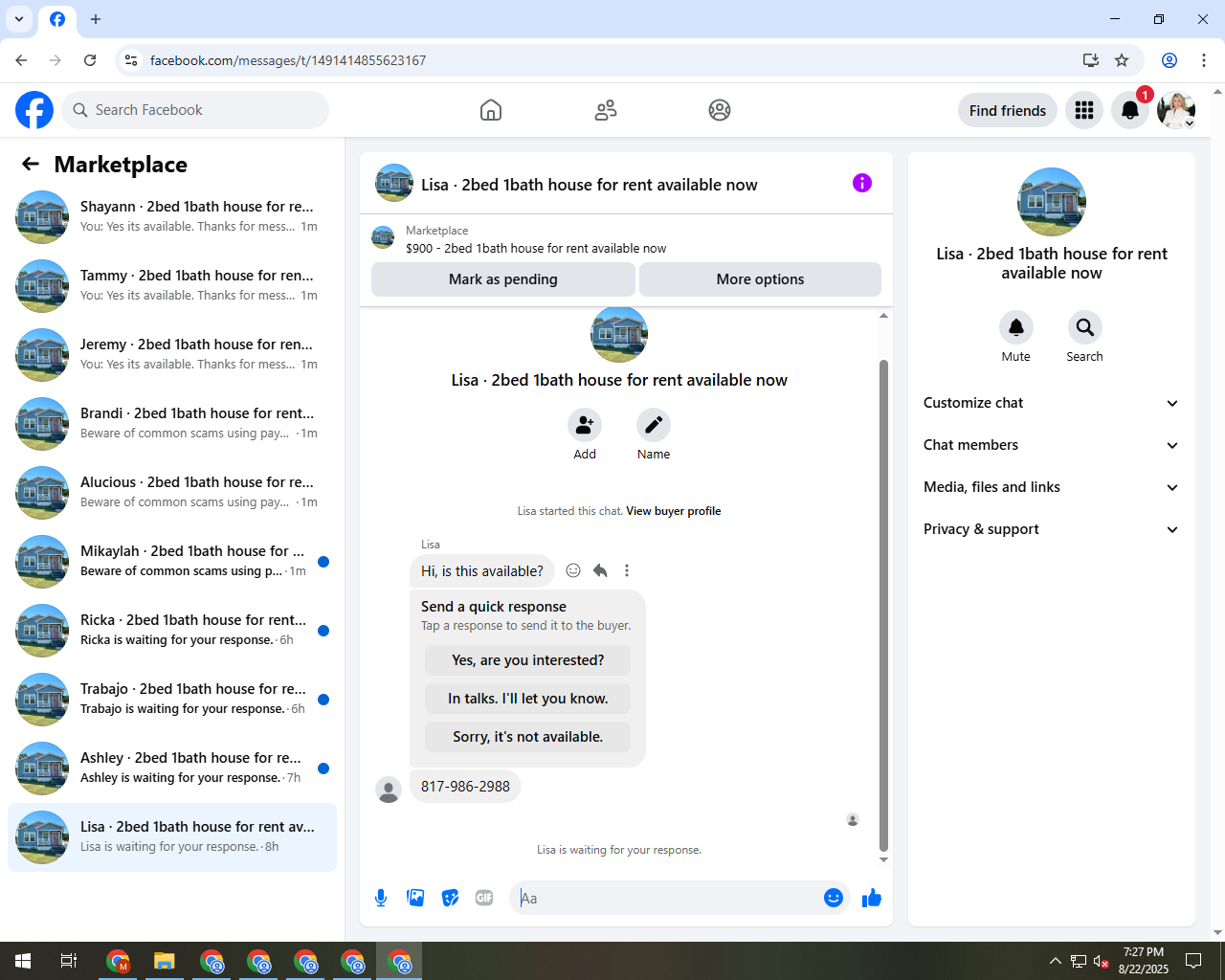This screenshot has width=1225, height=980.
Task: Open File Explorer from the taskbar
Action: pyautogui.click(x=165, y=961)
